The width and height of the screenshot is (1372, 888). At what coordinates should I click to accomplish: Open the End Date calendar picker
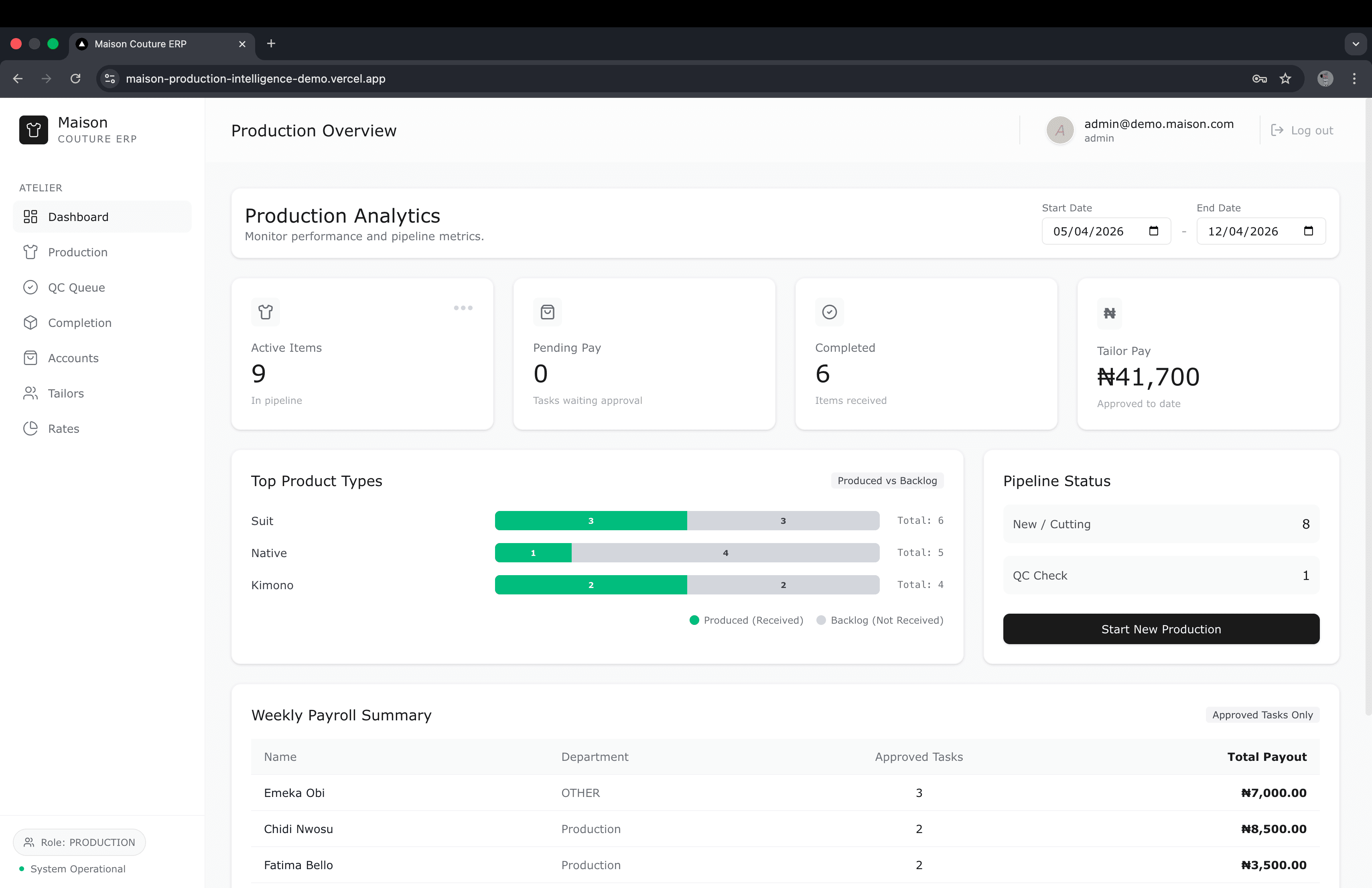1308,231
